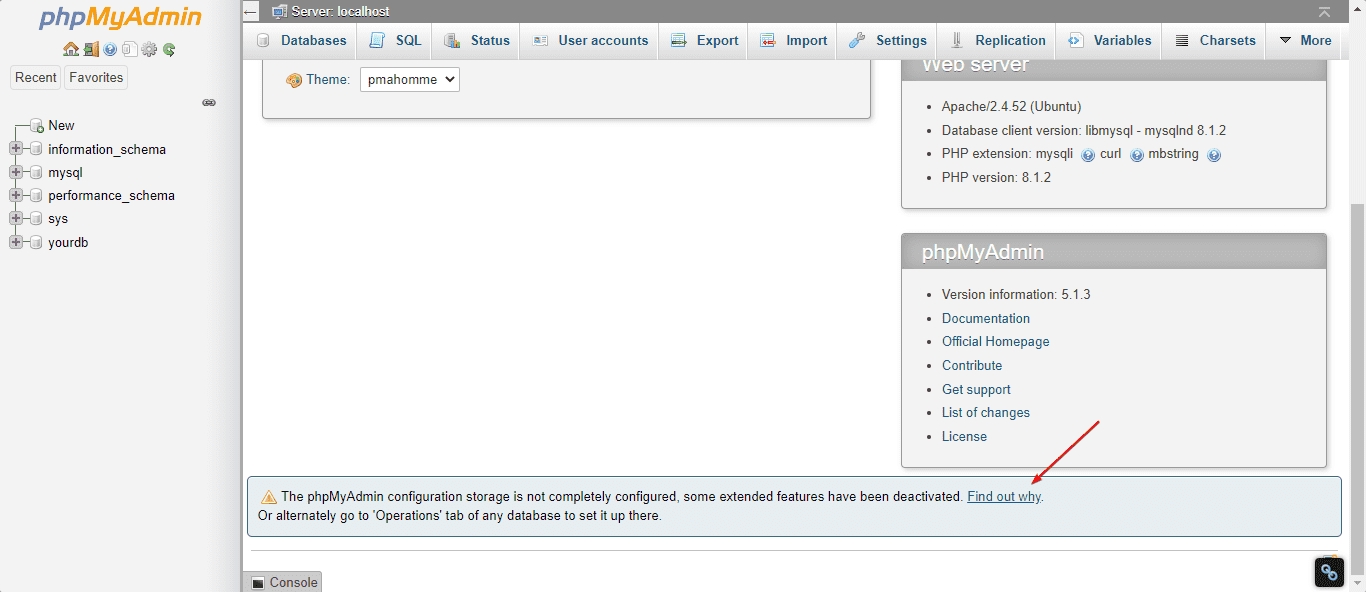The image size is (1366, 592).
Task: Open the Official Homepage link
Action: [x=995, y=342]
